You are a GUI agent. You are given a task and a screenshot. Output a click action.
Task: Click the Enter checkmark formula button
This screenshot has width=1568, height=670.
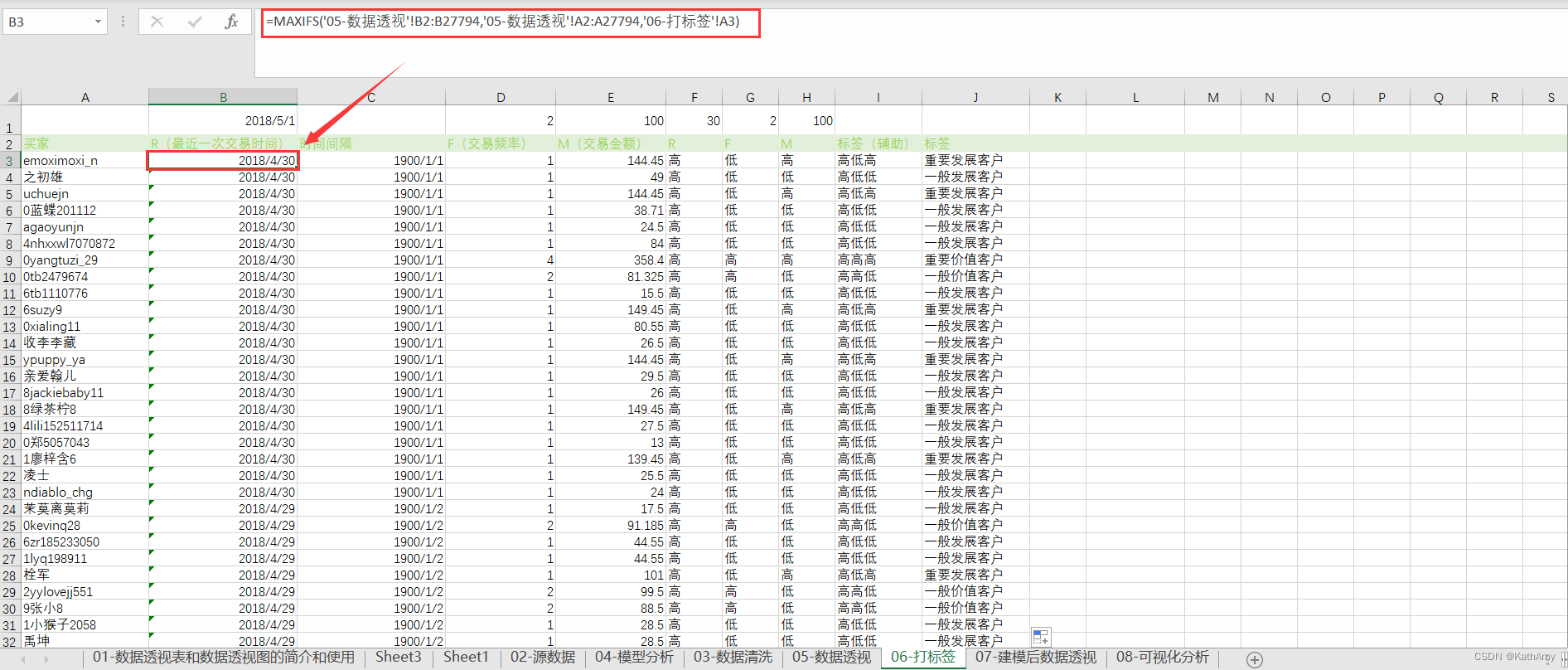[195, 22]
